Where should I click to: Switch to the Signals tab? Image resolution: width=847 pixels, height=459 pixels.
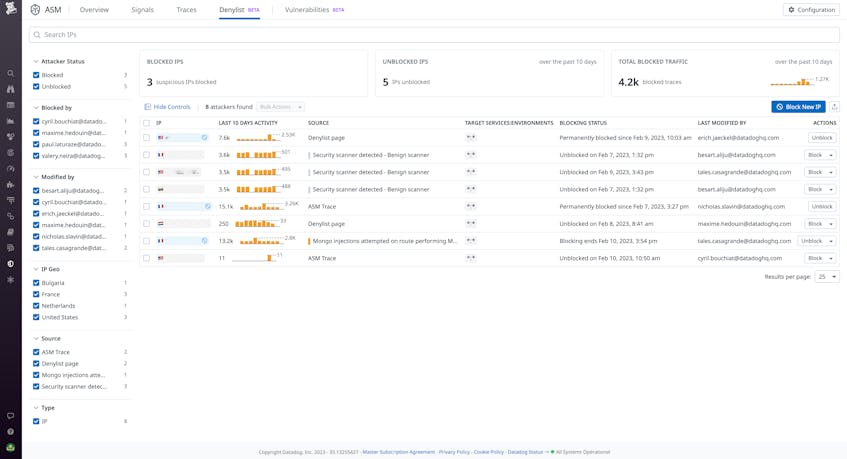coord(143,10)
